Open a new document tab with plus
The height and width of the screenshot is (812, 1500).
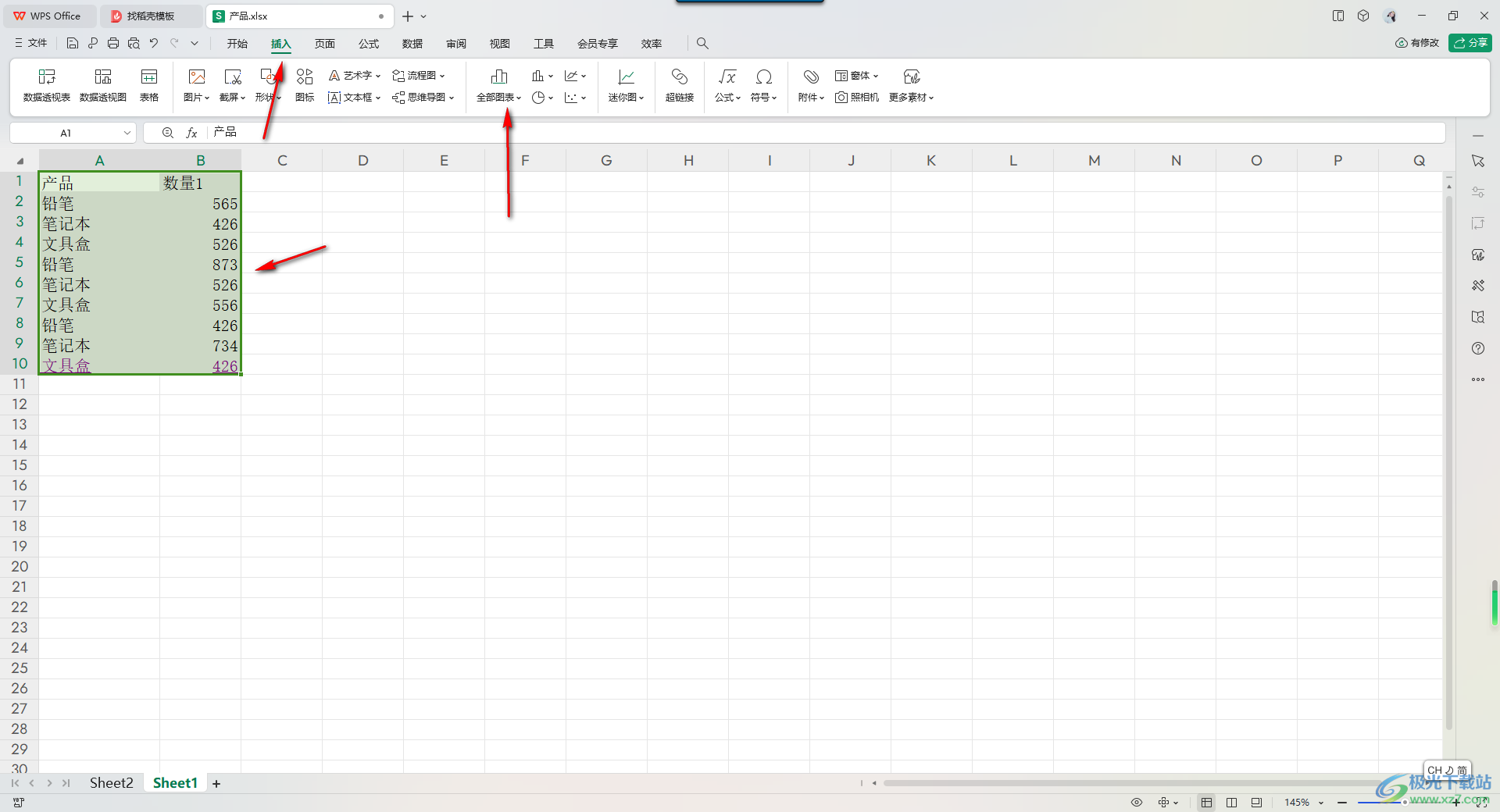(408, 16)
